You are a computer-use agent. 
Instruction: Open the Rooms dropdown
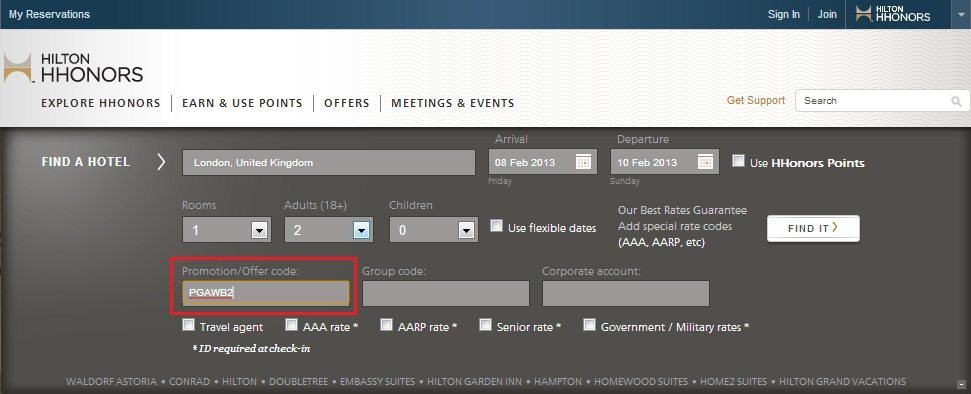pos(227,230)
